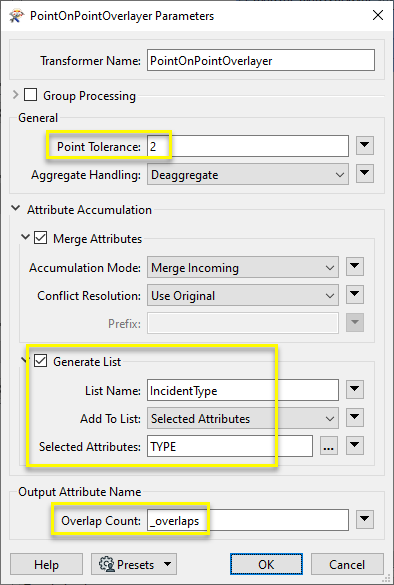Open Overlap Count value options arrow
This screenshot has width=394, height=585.
coord(365,519)
